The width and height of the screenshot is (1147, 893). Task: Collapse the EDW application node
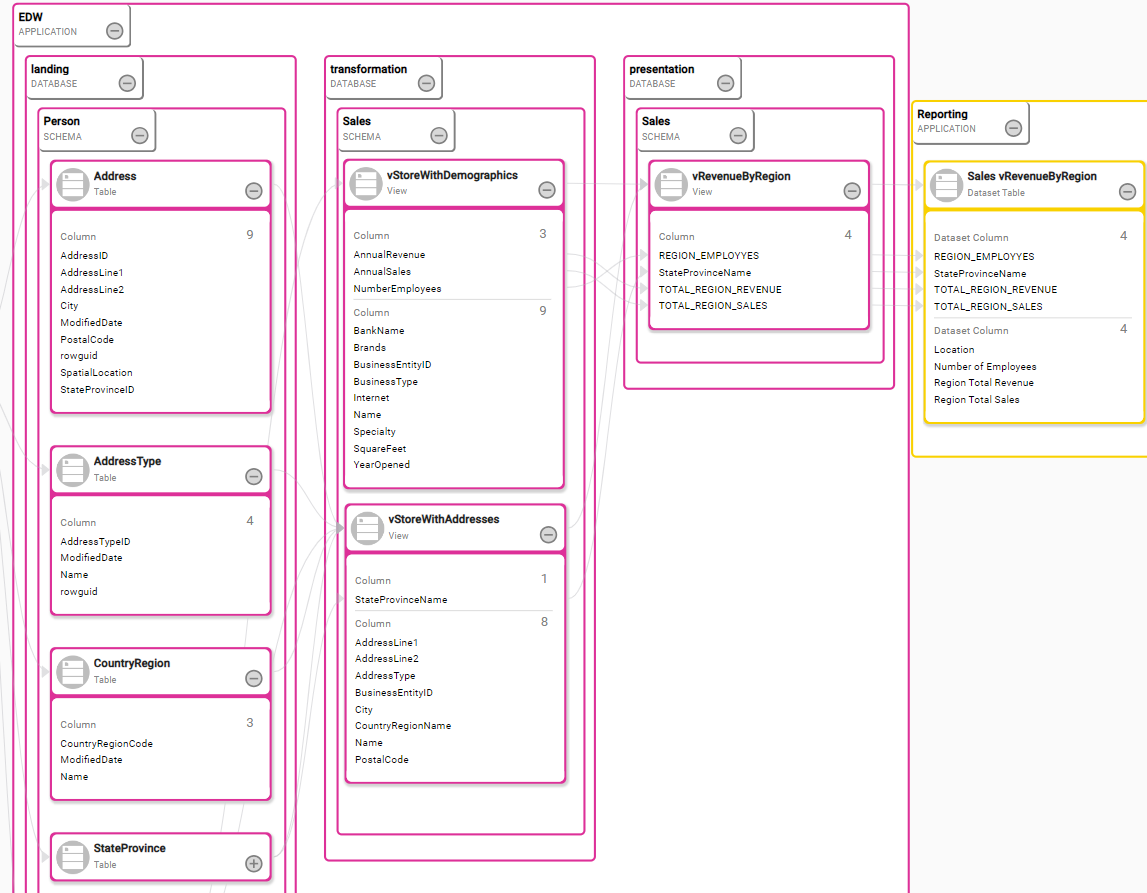point(115,31)
